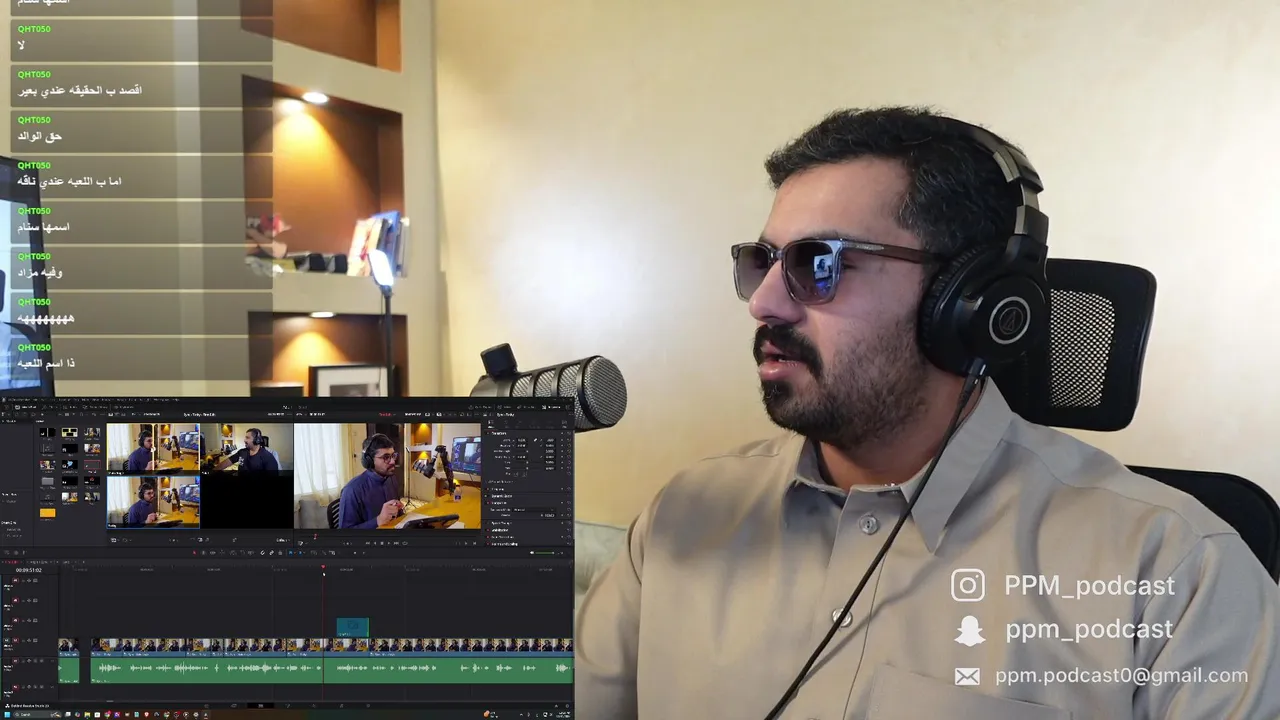Viewport: 1280px width, 720px height.
Task: Disable video track V1
Action: click(36, 640)
